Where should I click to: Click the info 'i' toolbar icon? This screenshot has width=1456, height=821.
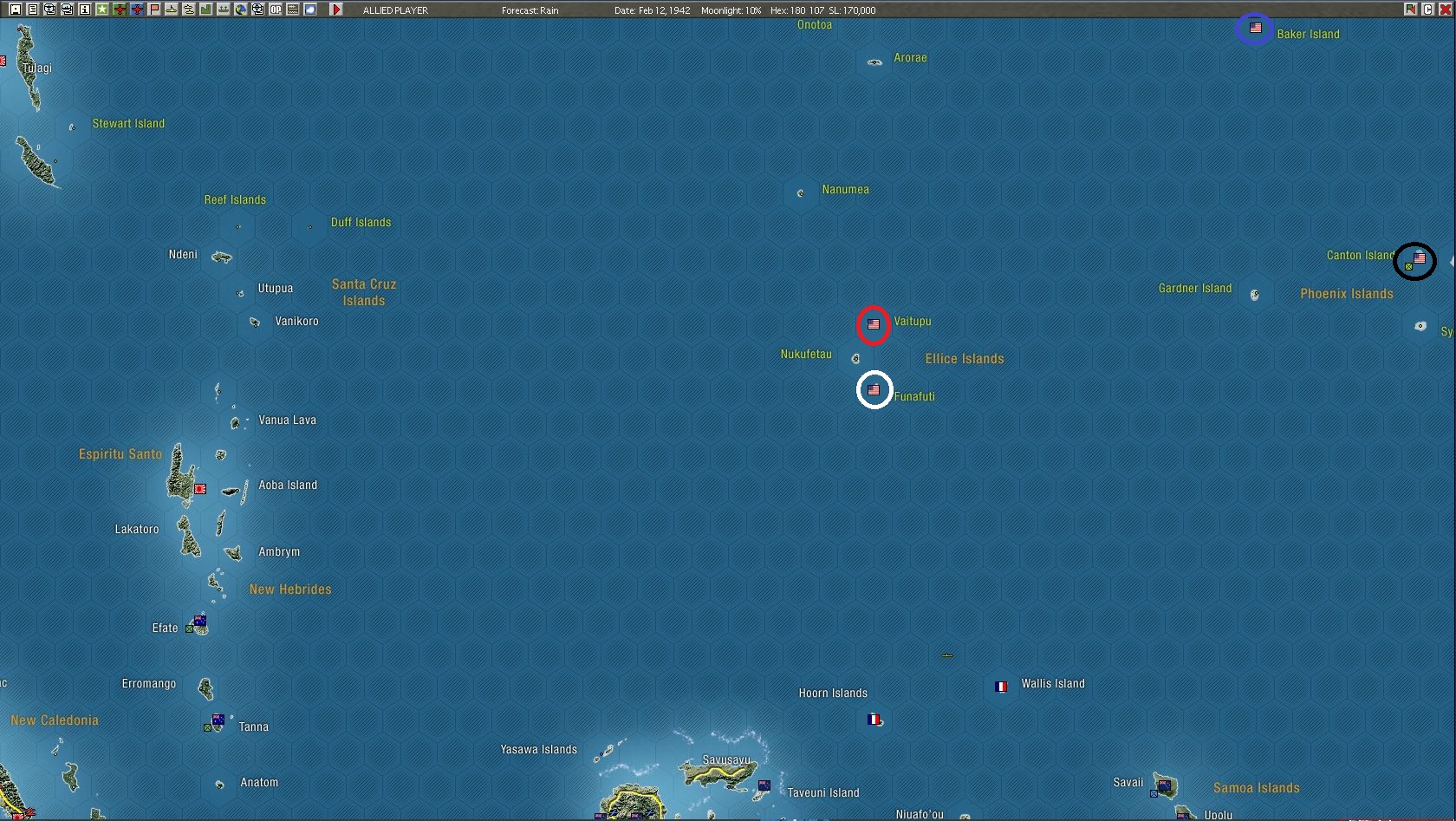tap(84, 10)
